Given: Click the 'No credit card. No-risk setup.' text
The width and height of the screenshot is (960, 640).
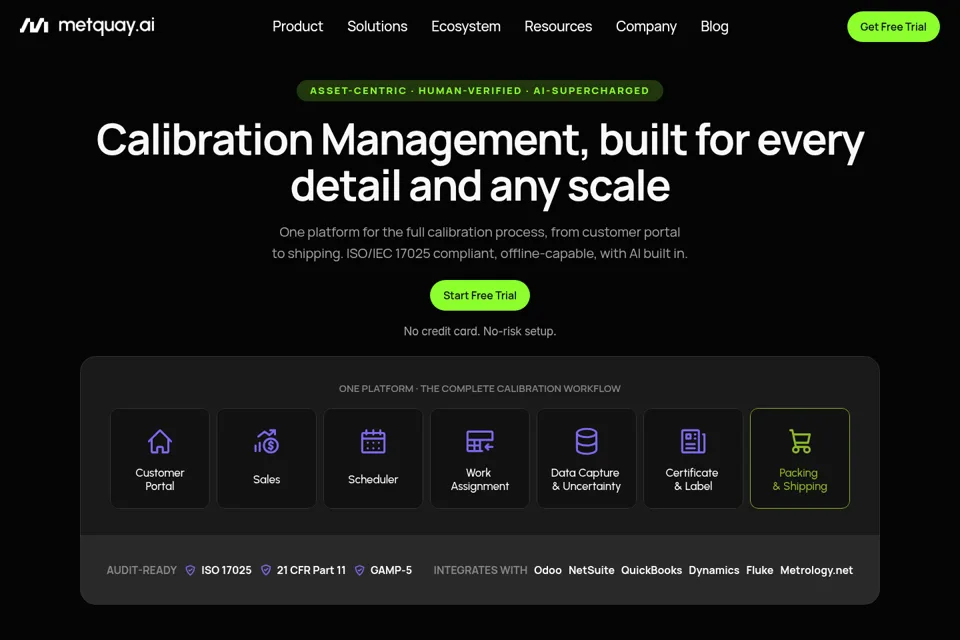Looking at the screenshot, I should (480, 331).
